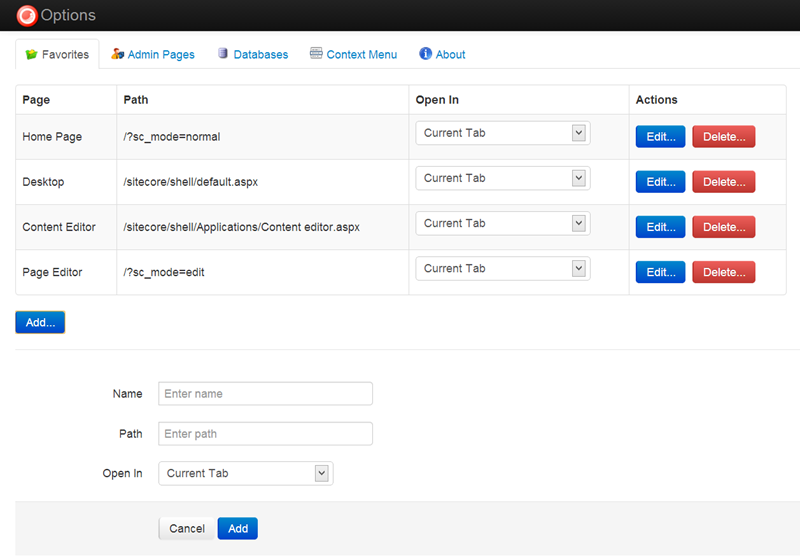Image resolution: width=800 pixels, height=558 pixels.
Task: Click the Databases cylinder icon
Action: click(x=222, y=53)
